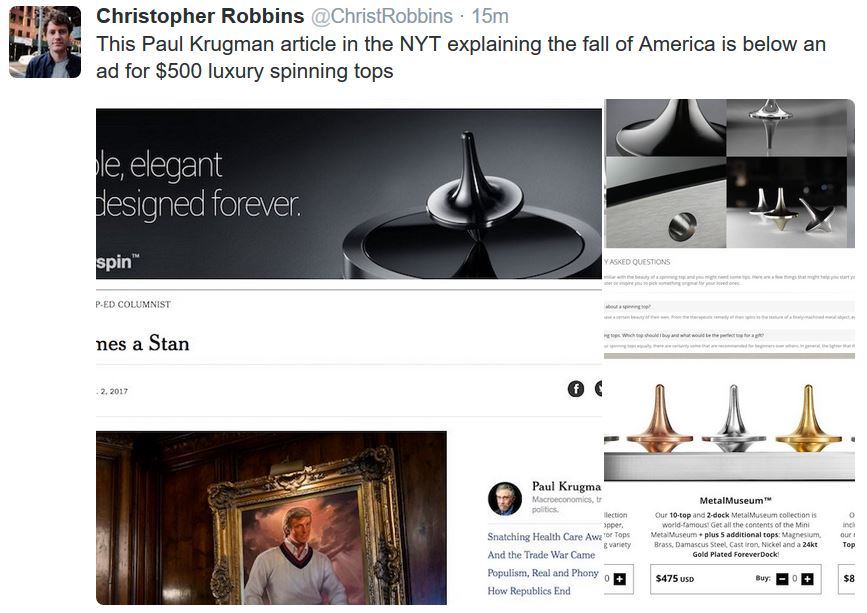Click the plus button in the leftmost product box

tap(619, 579)
